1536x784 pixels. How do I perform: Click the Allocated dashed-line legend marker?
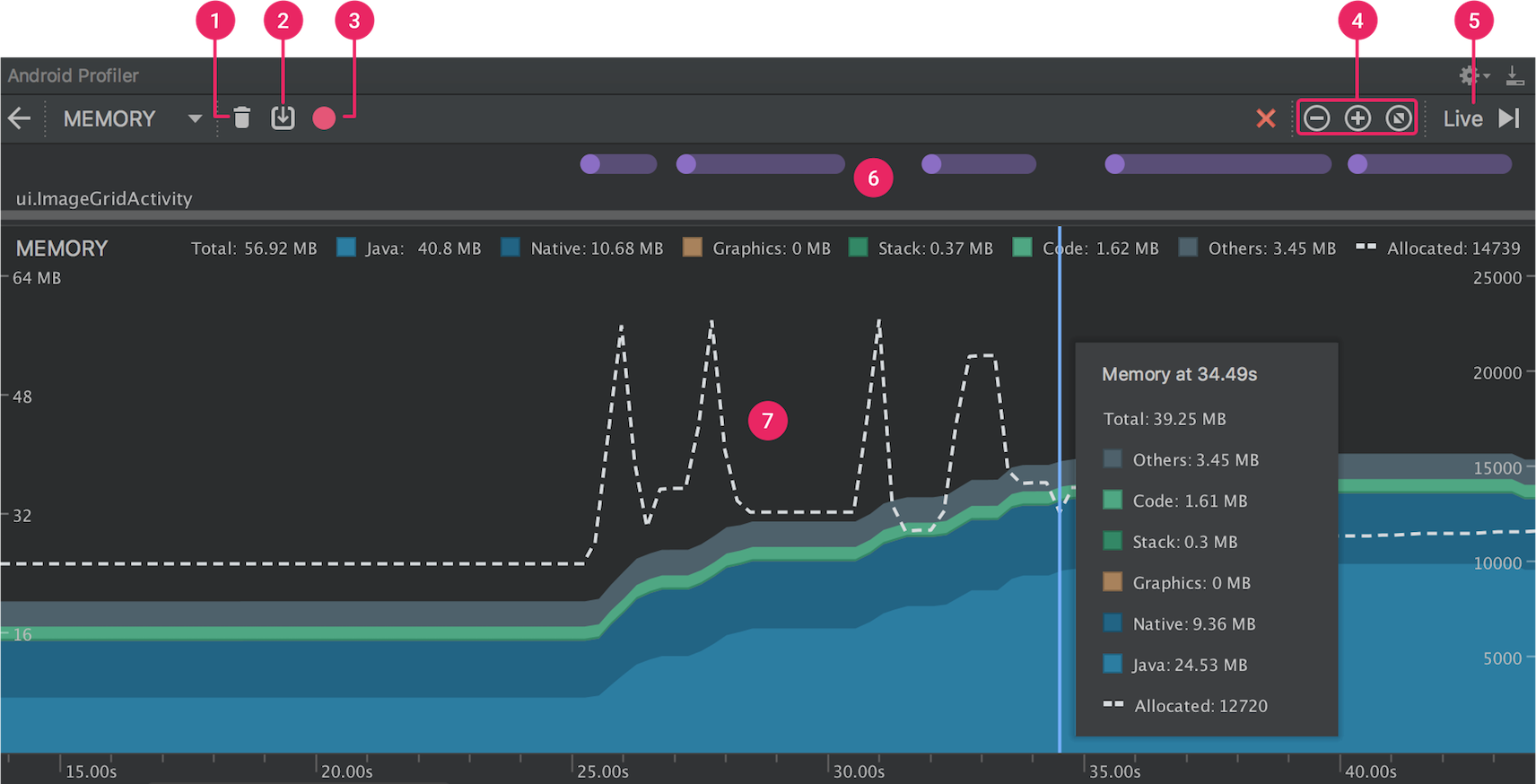[x=1366, y=246]
